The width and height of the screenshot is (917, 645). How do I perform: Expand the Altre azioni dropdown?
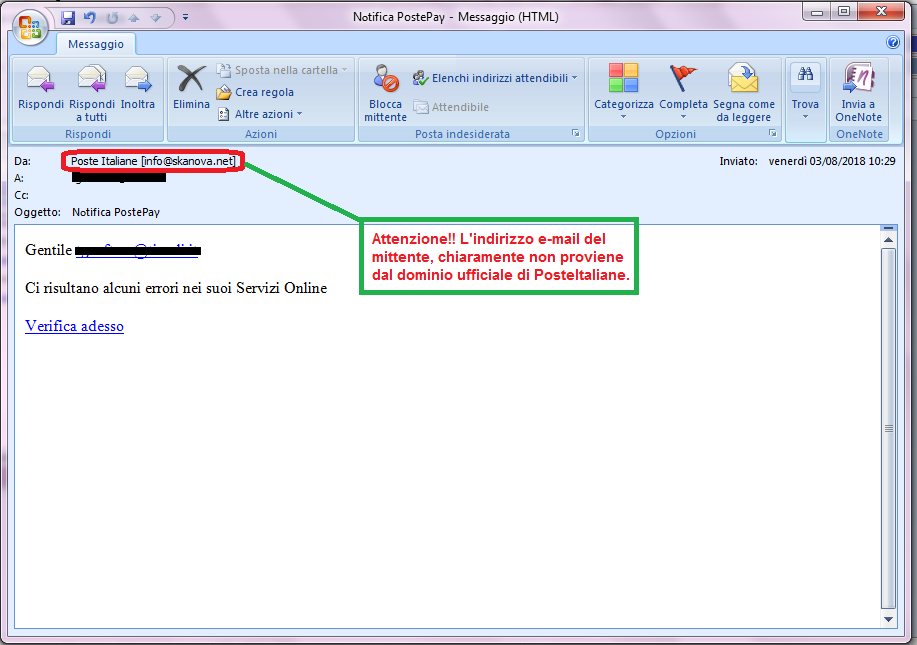point(260,114)
